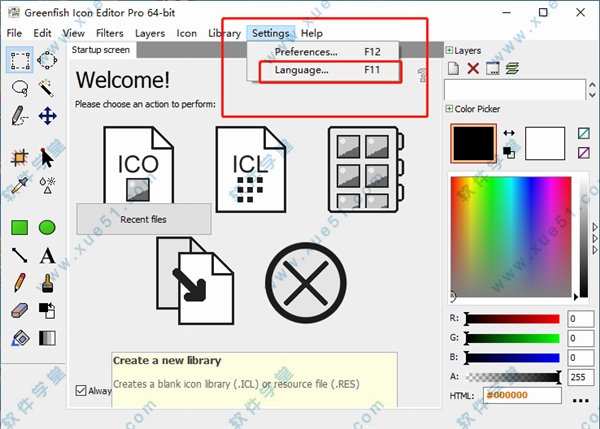Click the delete layer red X icon

[473, 69]
